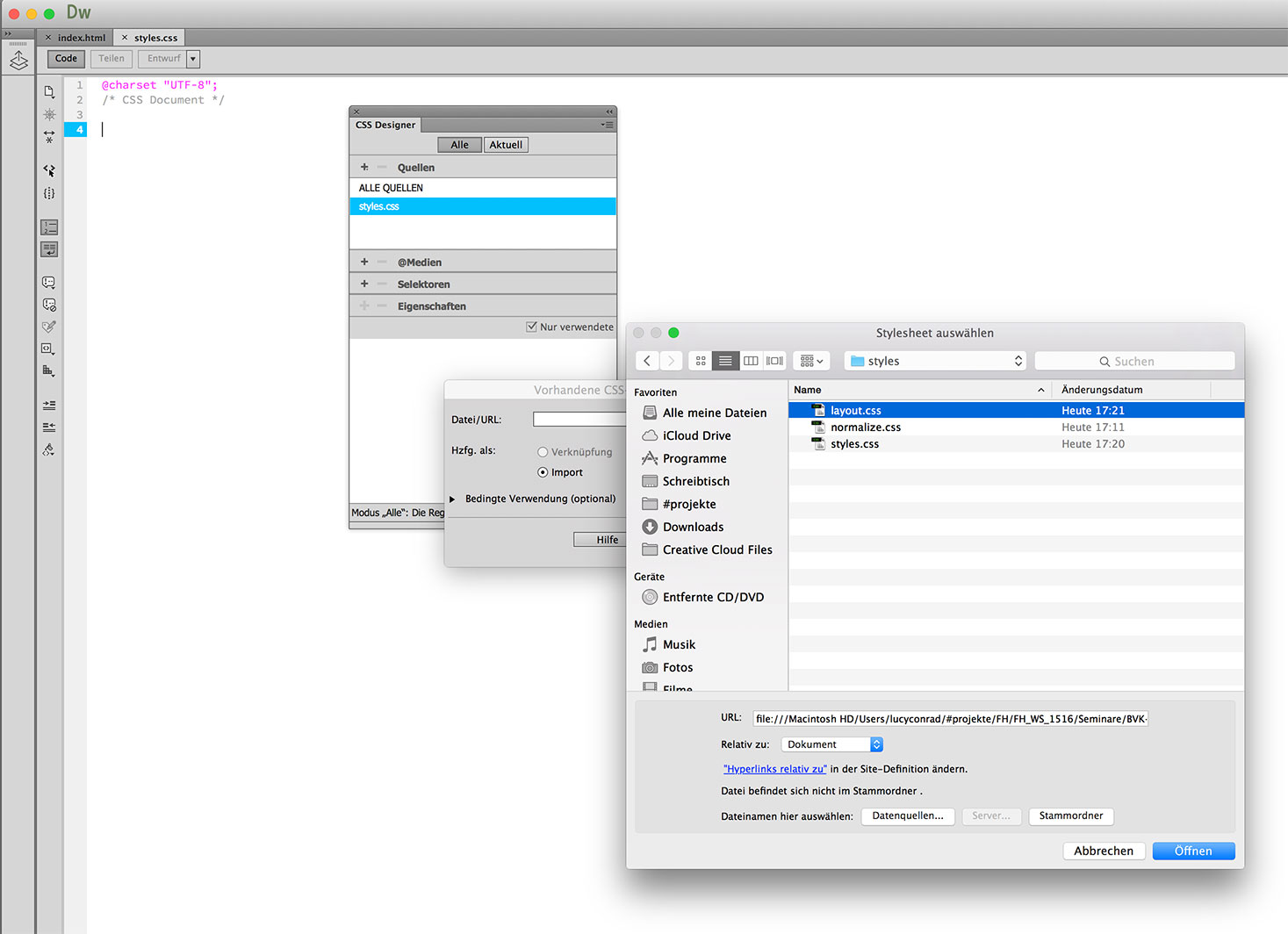The height and width of the screenshot is (934, 1288).
Task: Open the Relativ zu Dokument dropdown
Action: tap(831, 744)
